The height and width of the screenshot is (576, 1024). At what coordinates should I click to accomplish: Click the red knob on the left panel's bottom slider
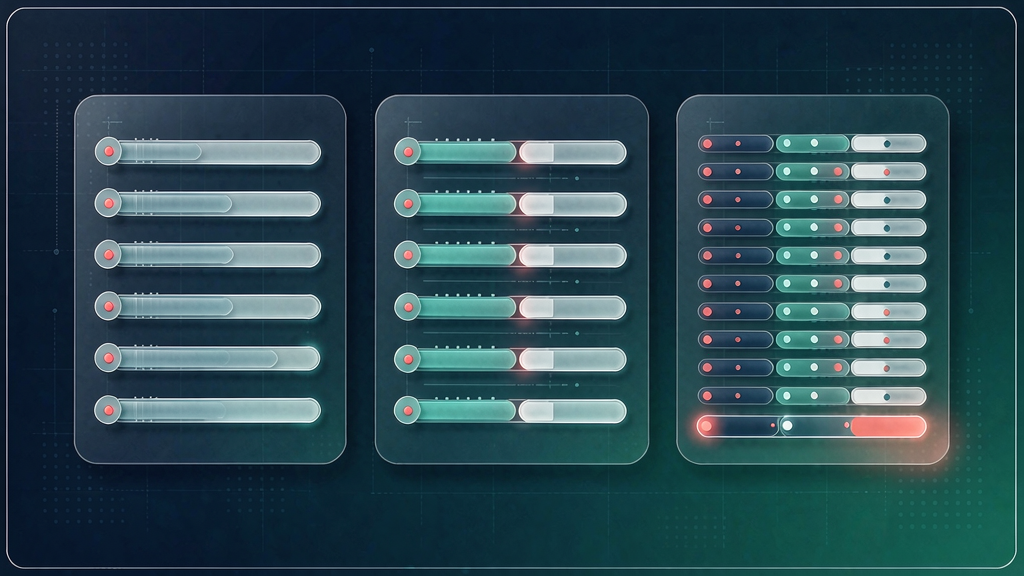coord(109,410)
